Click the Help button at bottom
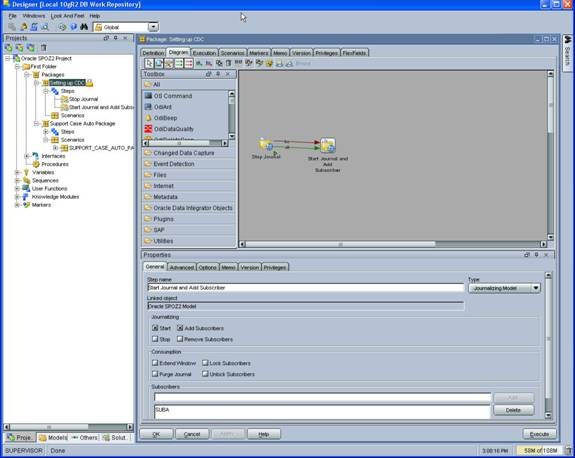Screen dimensions: 575x458 264,434
